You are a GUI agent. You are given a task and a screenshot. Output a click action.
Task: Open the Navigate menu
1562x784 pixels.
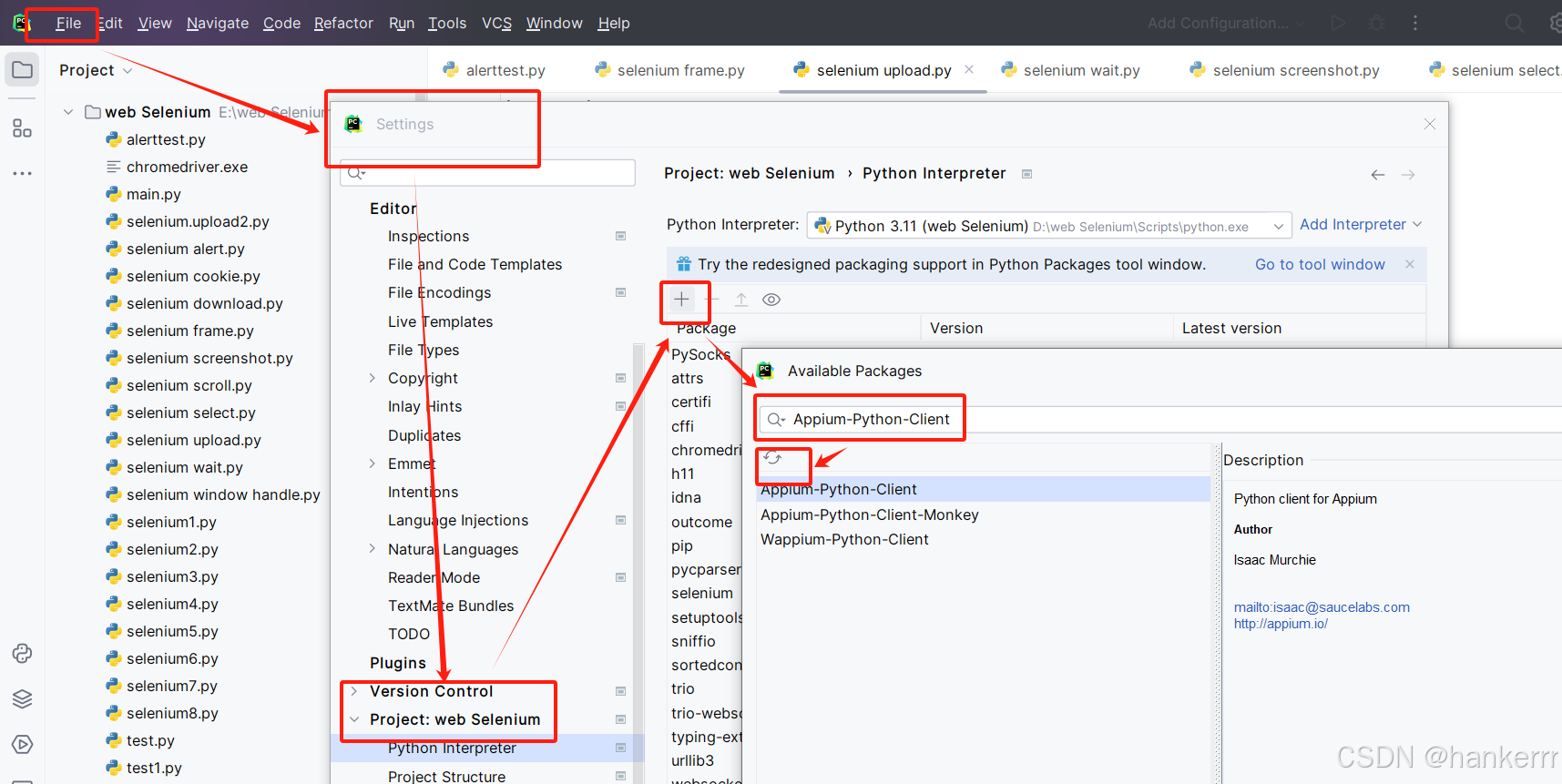pos(218,23)
